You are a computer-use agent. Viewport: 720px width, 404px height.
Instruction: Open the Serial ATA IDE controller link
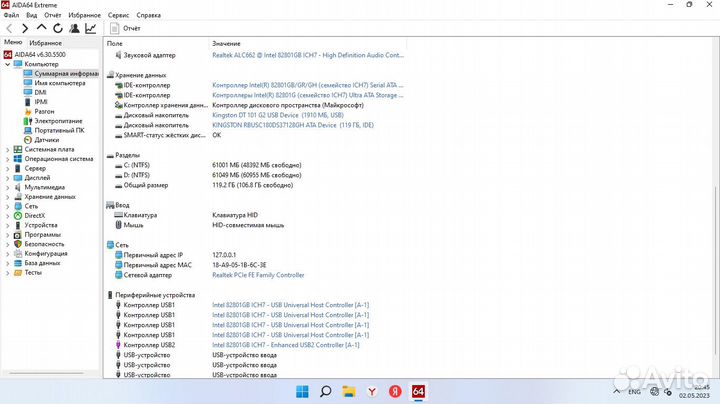(308, 85)
